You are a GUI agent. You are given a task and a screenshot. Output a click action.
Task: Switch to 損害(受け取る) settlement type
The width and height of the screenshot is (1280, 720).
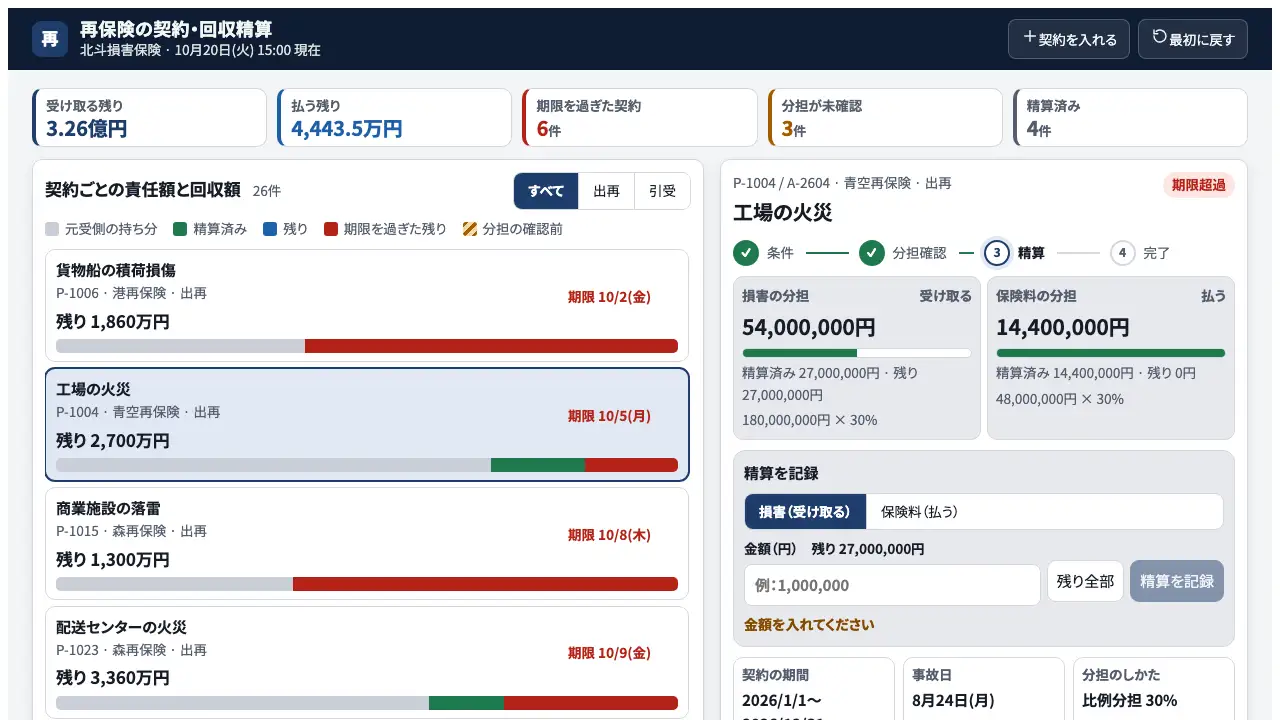point(805,511)
